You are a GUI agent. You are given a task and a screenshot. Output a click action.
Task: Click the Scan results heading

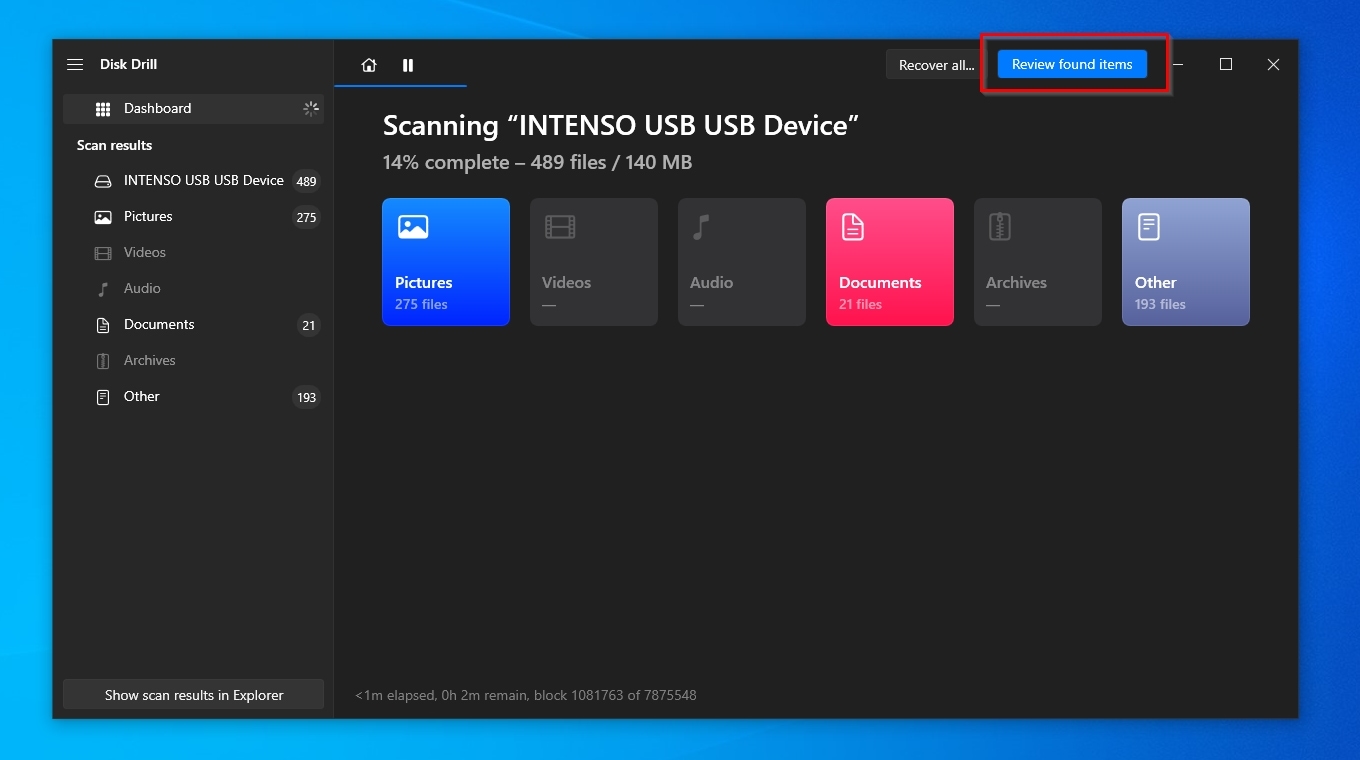tap(115, 145)
